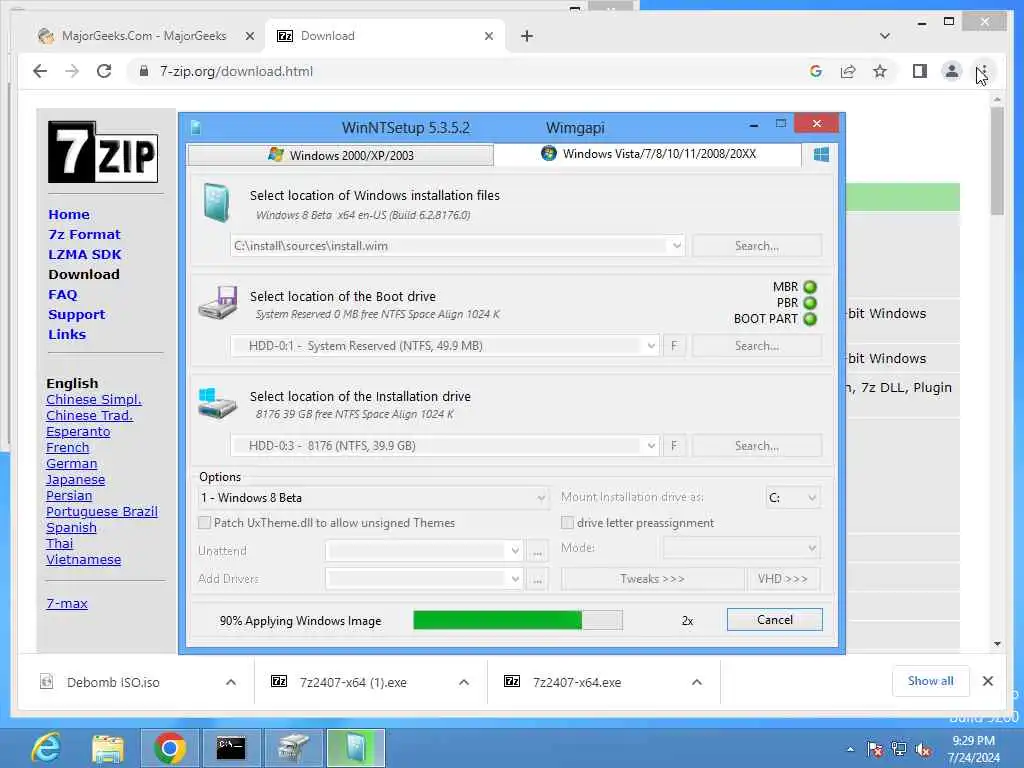Open Tweaks >>> settings
The image size is (1024, 768).
(x=652, y=579)
